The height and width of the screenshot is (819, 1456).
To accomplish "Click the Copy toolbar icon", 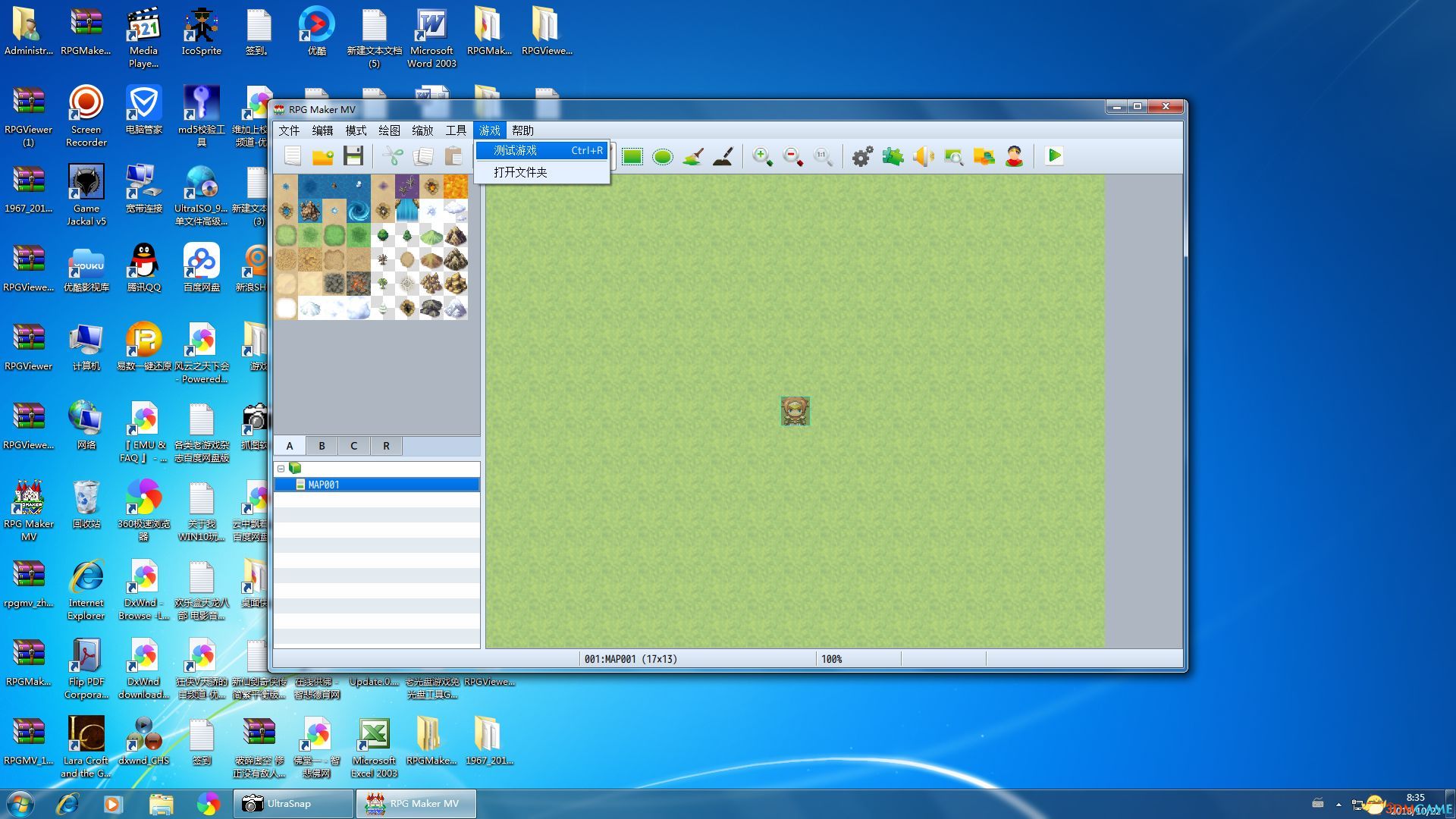I will [x=423, y=156].
